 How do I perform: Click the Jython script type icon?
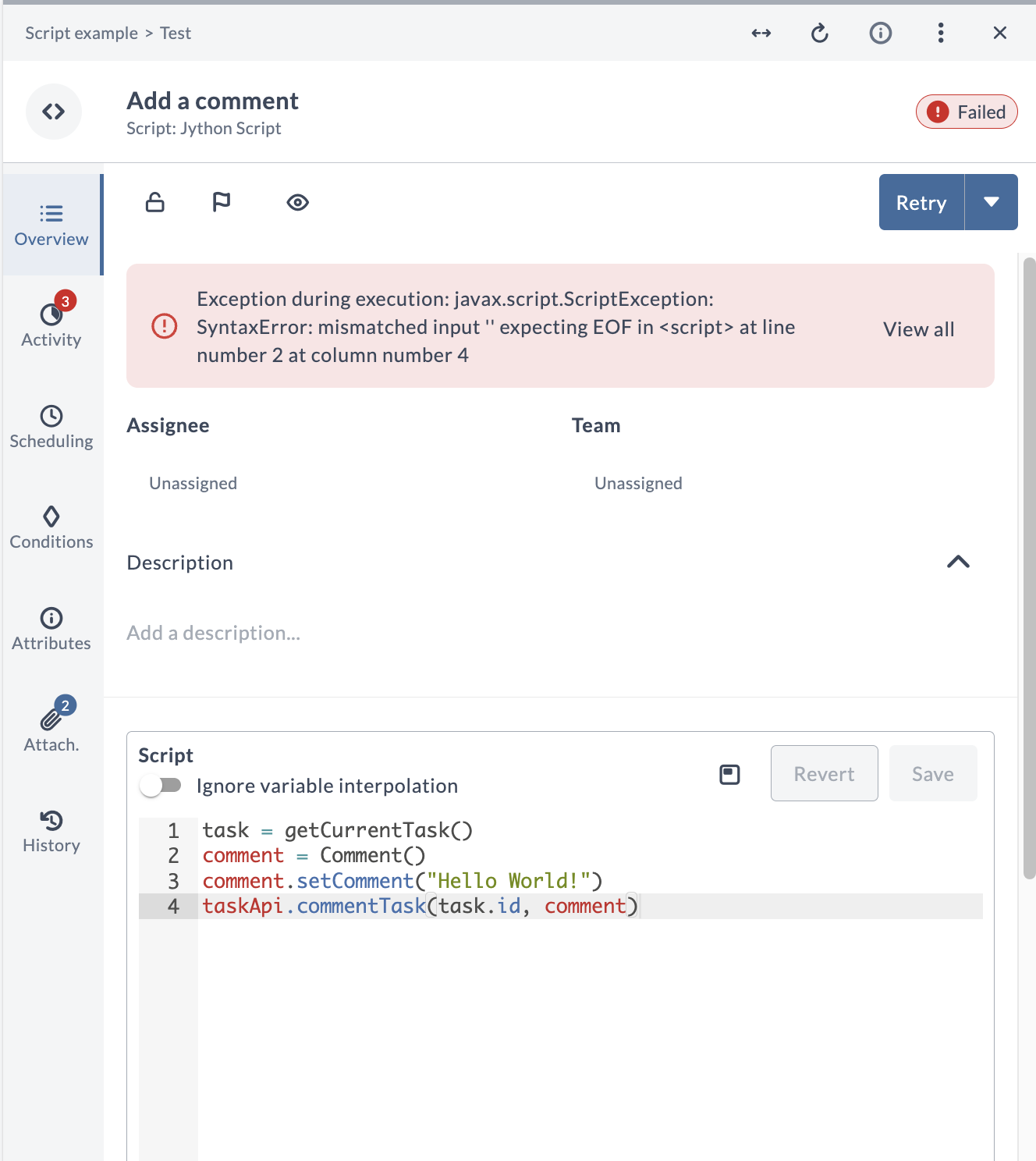point(54,112)
